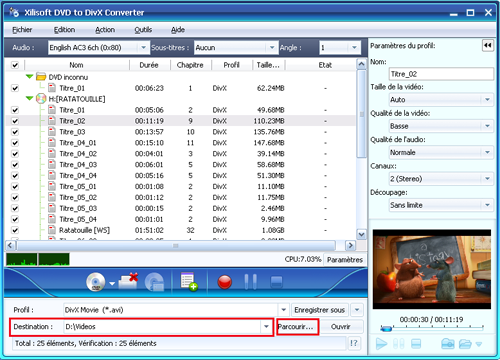This screenshot has width=500, height=360.
Task: Start conversion with the red record button
Action: pyautogui.click(x=225, y=282)
